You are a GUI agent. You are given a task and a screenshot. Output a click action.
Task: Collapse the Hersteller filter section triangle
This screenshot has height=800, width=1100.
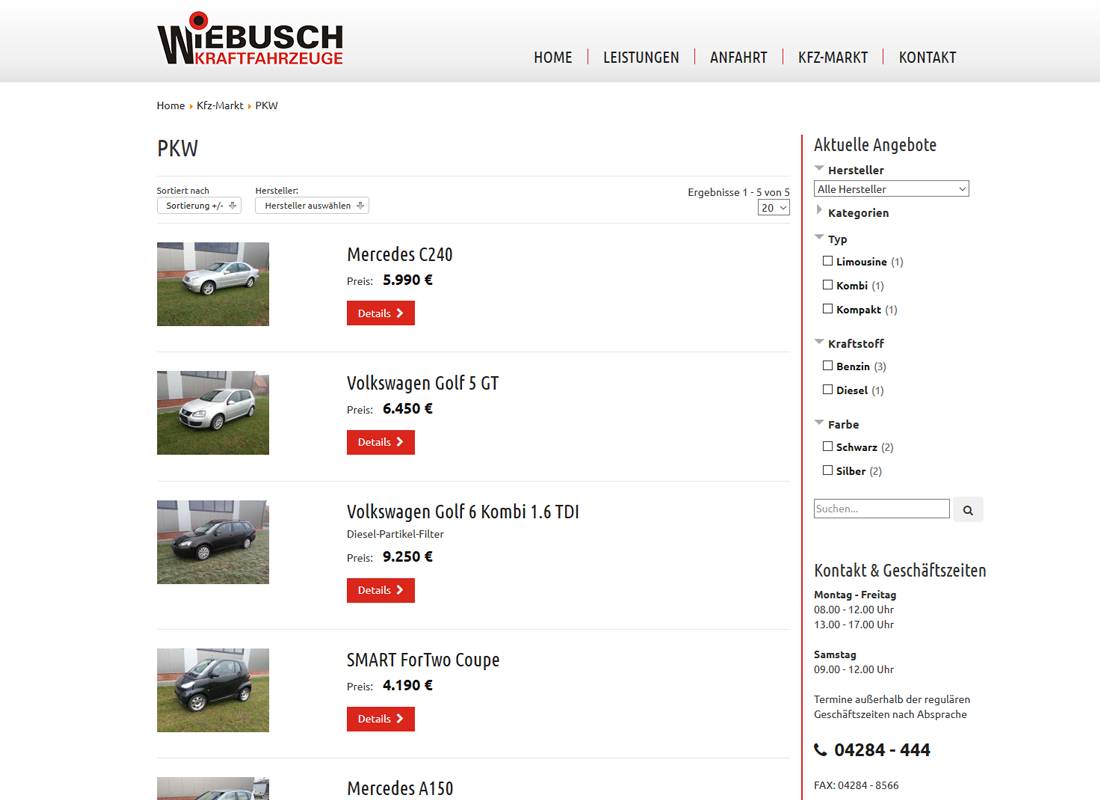(x=819, y=168)
